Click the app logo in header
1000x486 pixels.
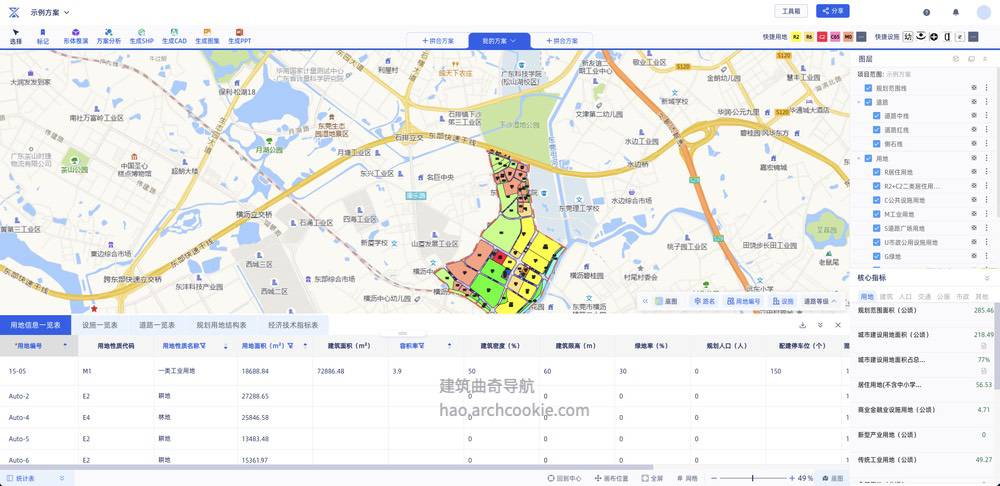click(14, 12)
